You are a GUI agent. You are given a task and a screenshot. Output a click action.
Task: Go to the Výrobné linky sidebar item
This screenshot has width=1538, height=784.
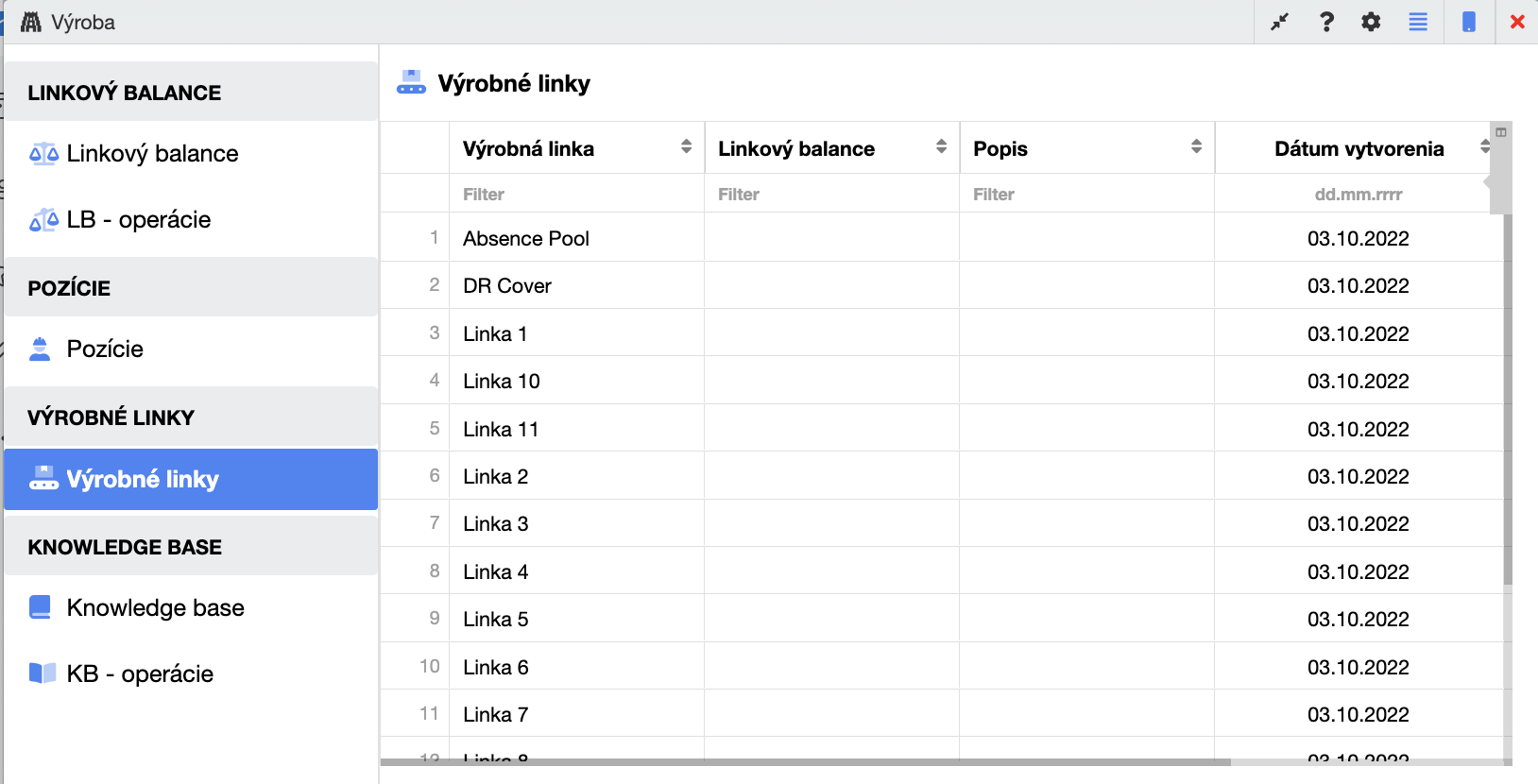[142, 479]
